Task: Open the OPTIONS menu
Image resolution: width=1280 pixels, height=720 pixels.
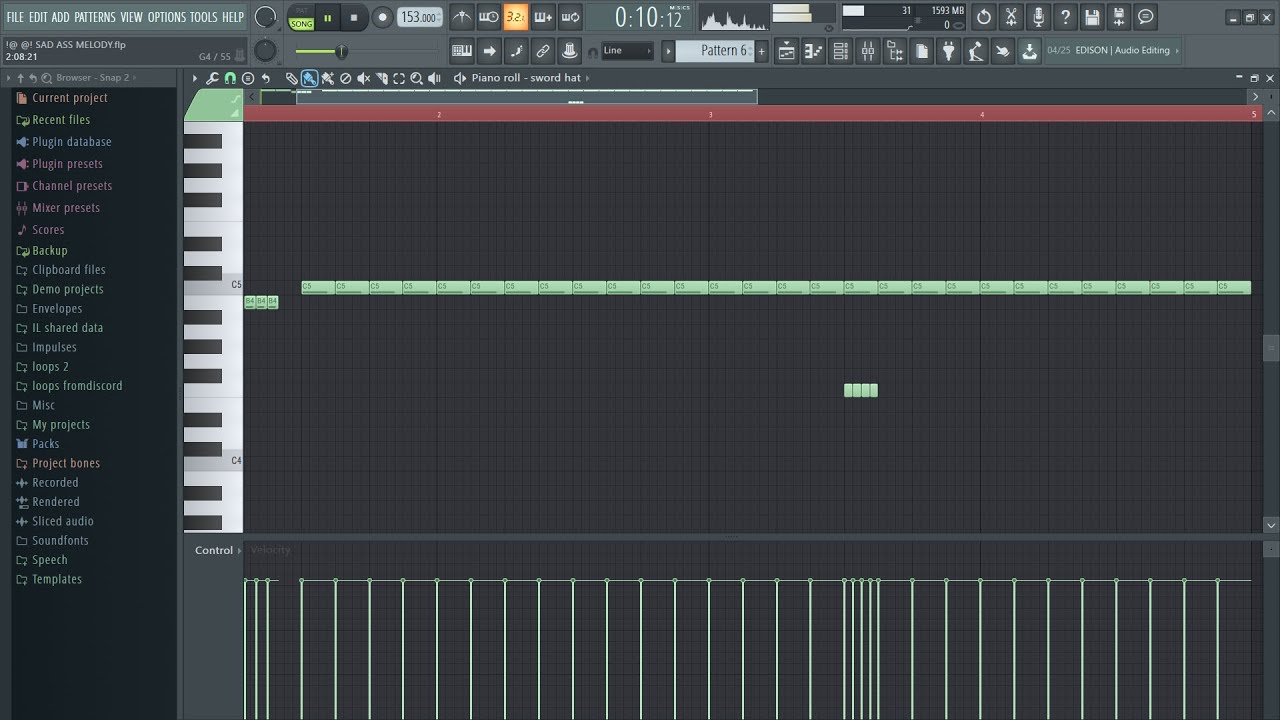Action: click(167, 17)
